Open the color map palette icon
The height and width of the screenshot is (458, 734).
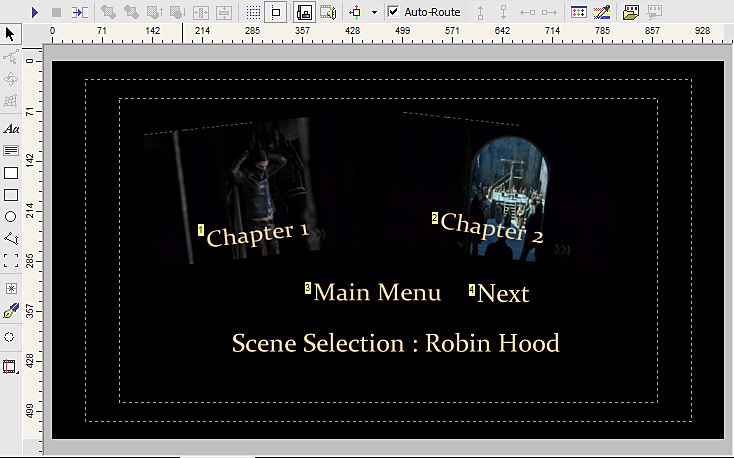pos(579,12)
